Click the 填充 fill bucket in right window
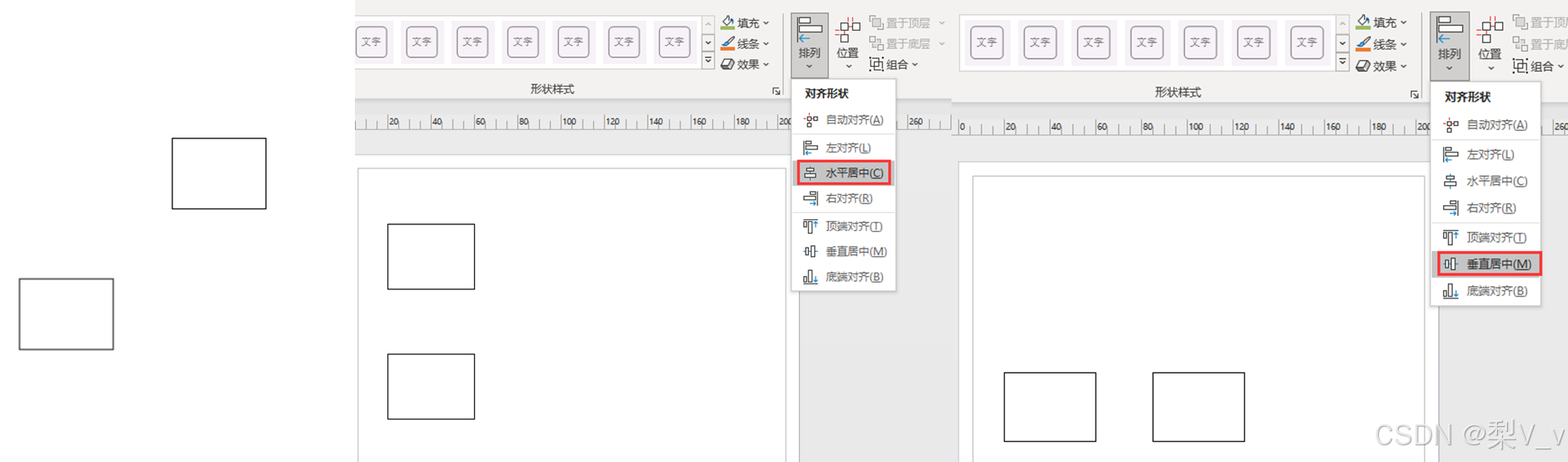 click(1363, 23)
